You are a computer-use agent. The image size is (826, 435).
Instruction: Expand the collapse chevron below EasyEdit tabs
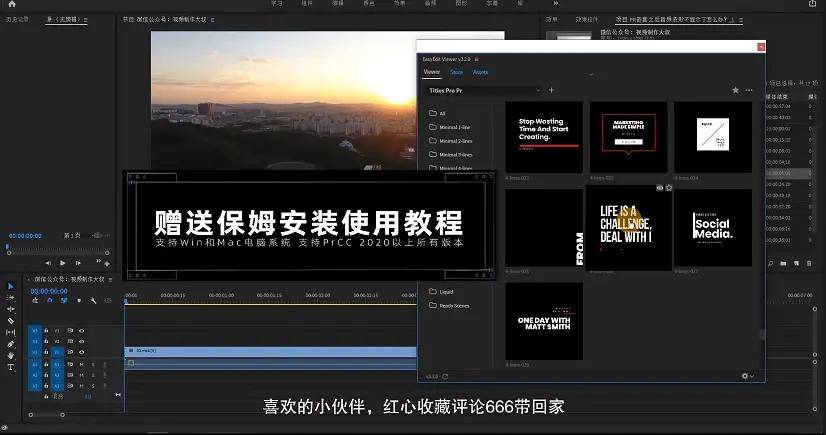click(x=591, y=75)
